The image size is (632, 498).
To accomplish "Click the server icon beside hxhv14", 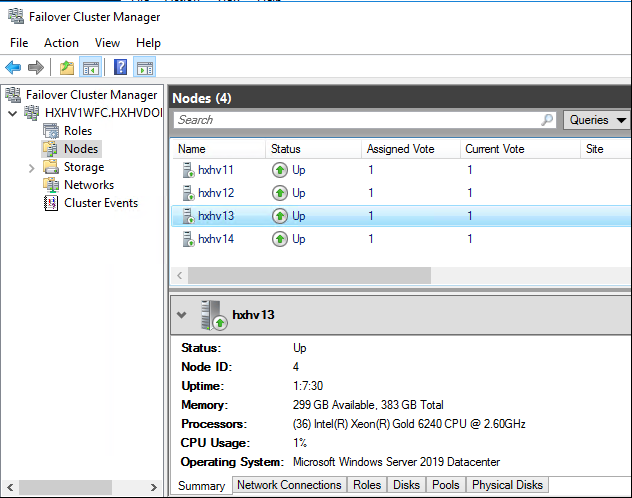I will (x=188, y=239).
